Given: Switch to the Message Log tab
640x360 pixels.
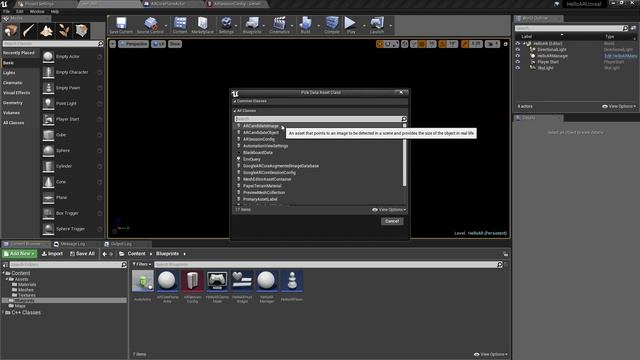Looking at the screenshot, I should pos(73,244).
